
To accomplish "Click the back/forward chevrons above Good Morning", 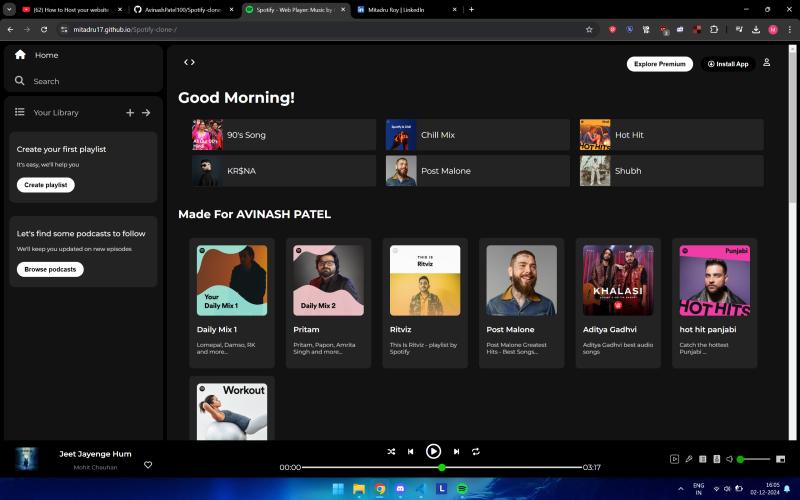I will click(189, 62).
